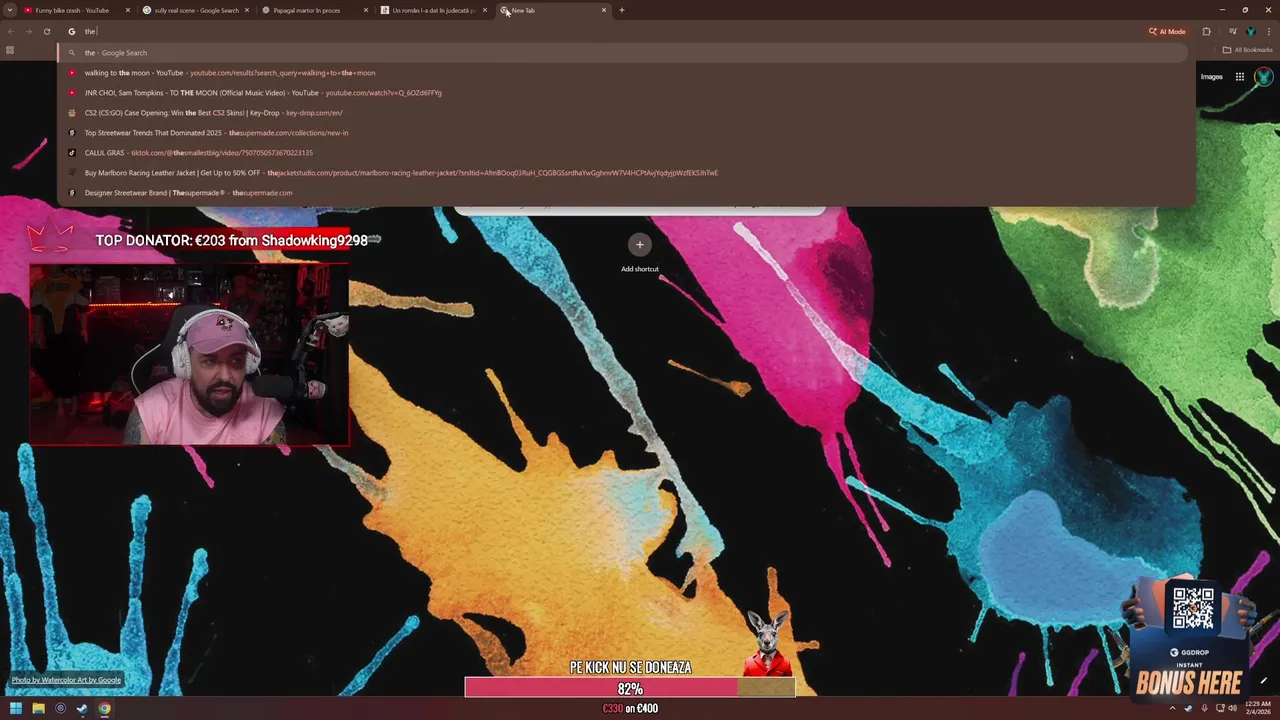This screenshot has width=1280, height=720.
Task: Open the All Bookmarks folder
Action: pos(1248,50)
